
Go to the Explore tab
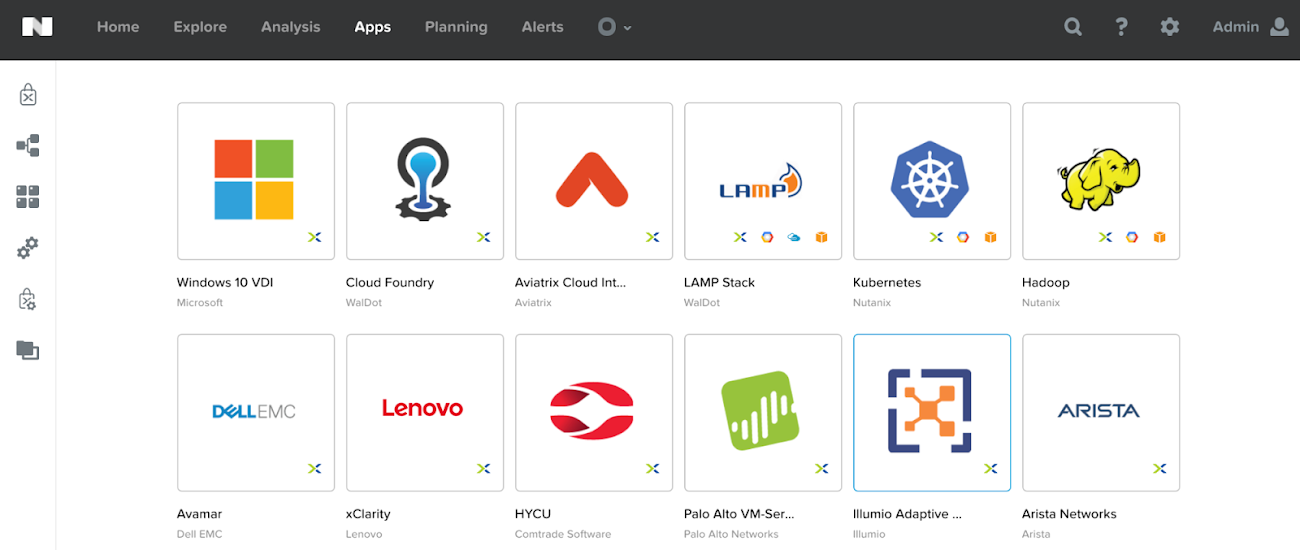coord(200,27)
